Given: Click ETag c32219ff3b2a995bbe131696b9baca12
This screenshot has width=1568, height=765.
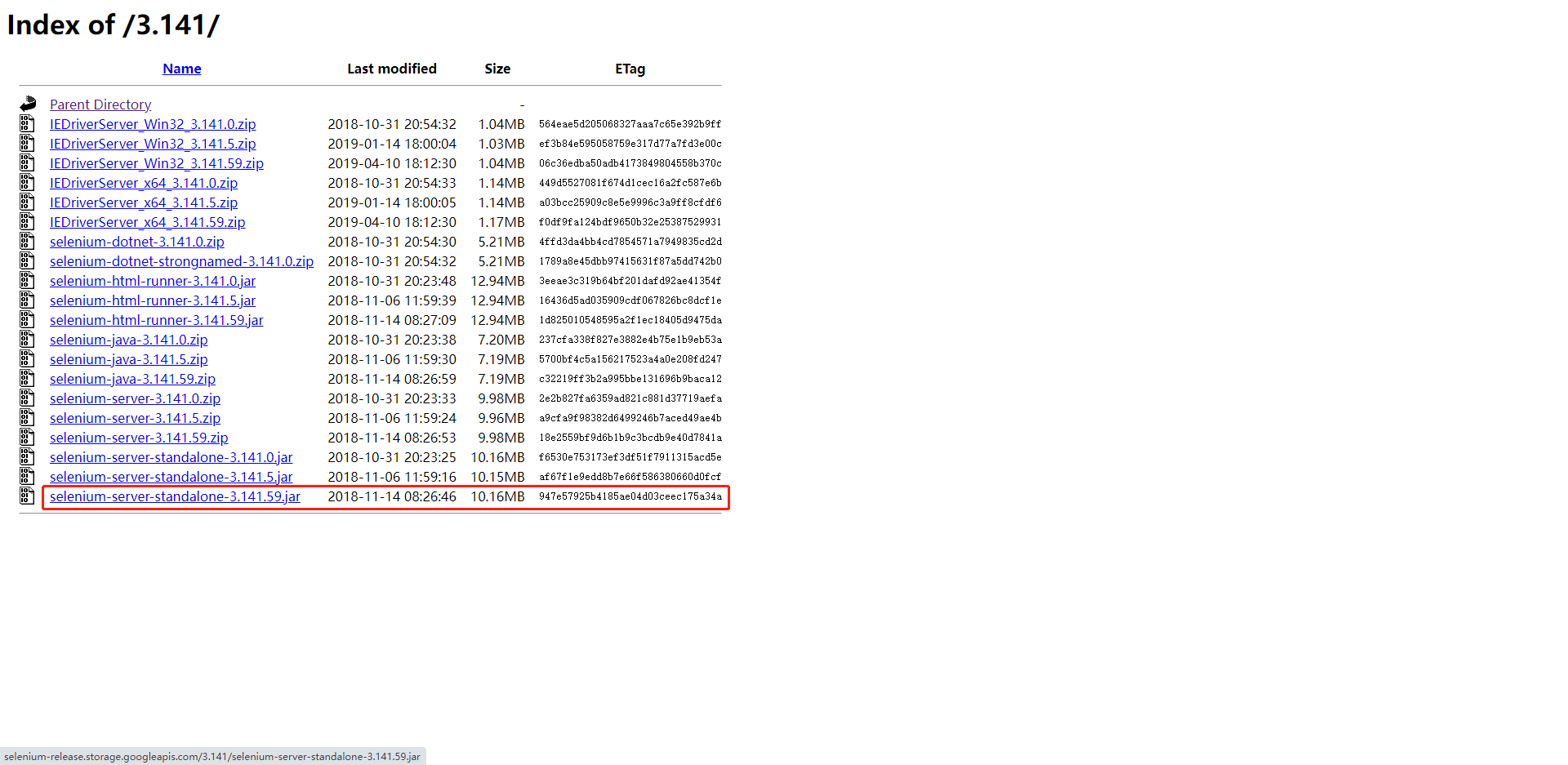Looking at the screenshot, I should [x=630, y=379].
